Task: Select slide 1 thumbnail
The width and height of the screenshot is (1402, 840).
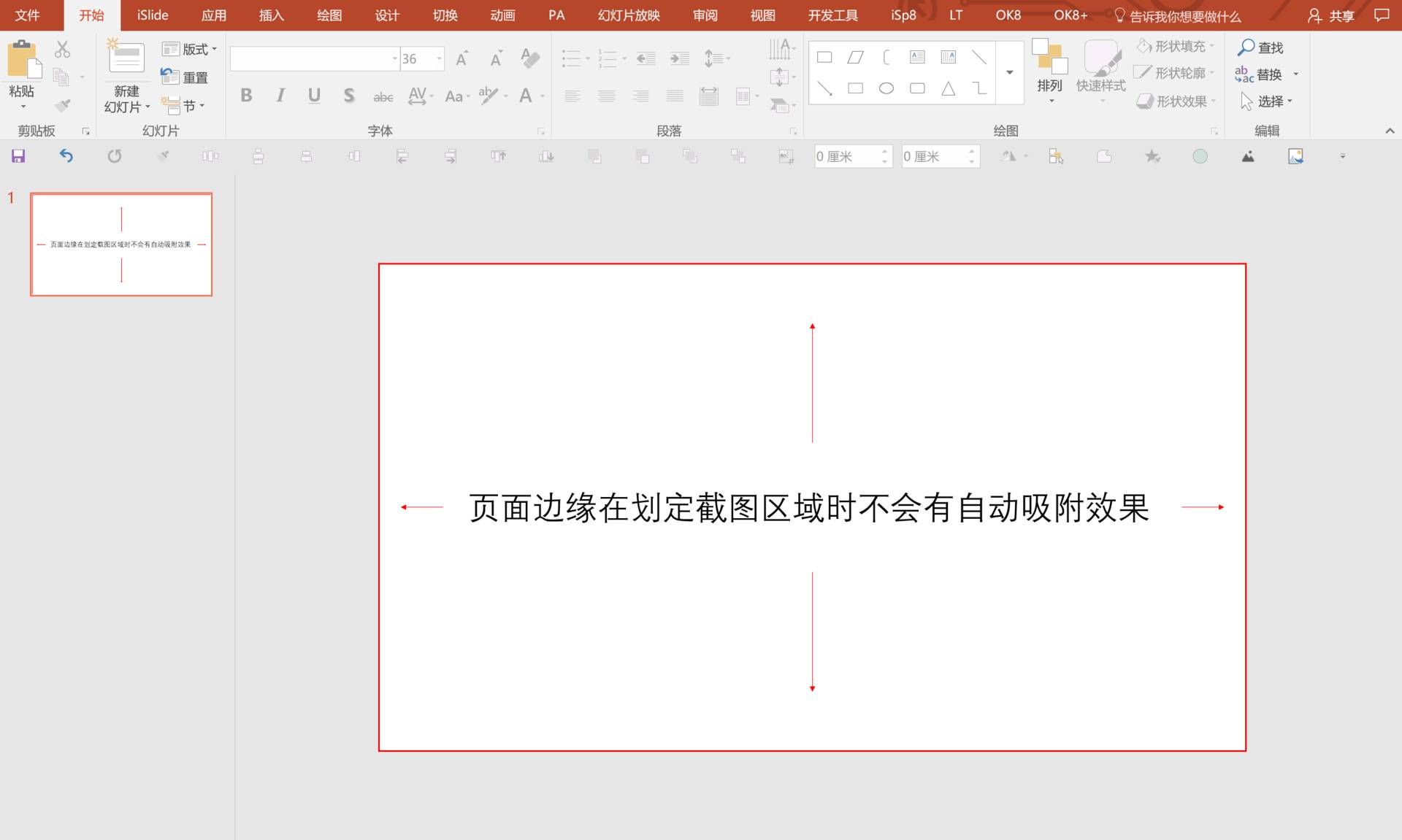Action: point(121,244)
